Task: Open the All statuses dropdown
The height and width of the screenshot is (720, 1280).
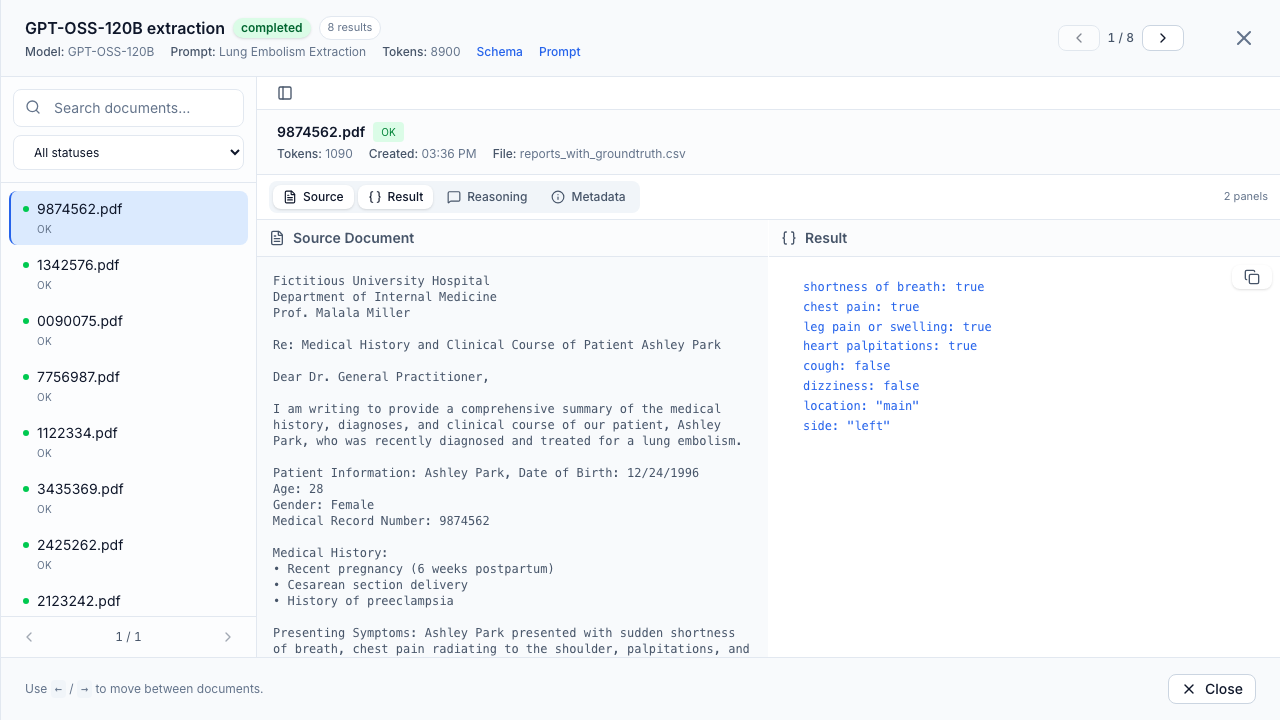Action: pos(128,153)
